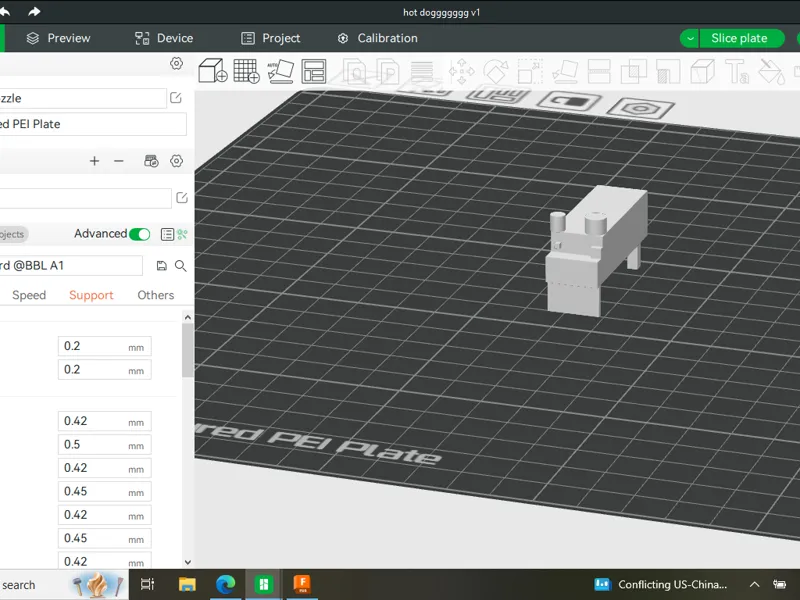Open the process settings list icon

(x=167, y=234)
